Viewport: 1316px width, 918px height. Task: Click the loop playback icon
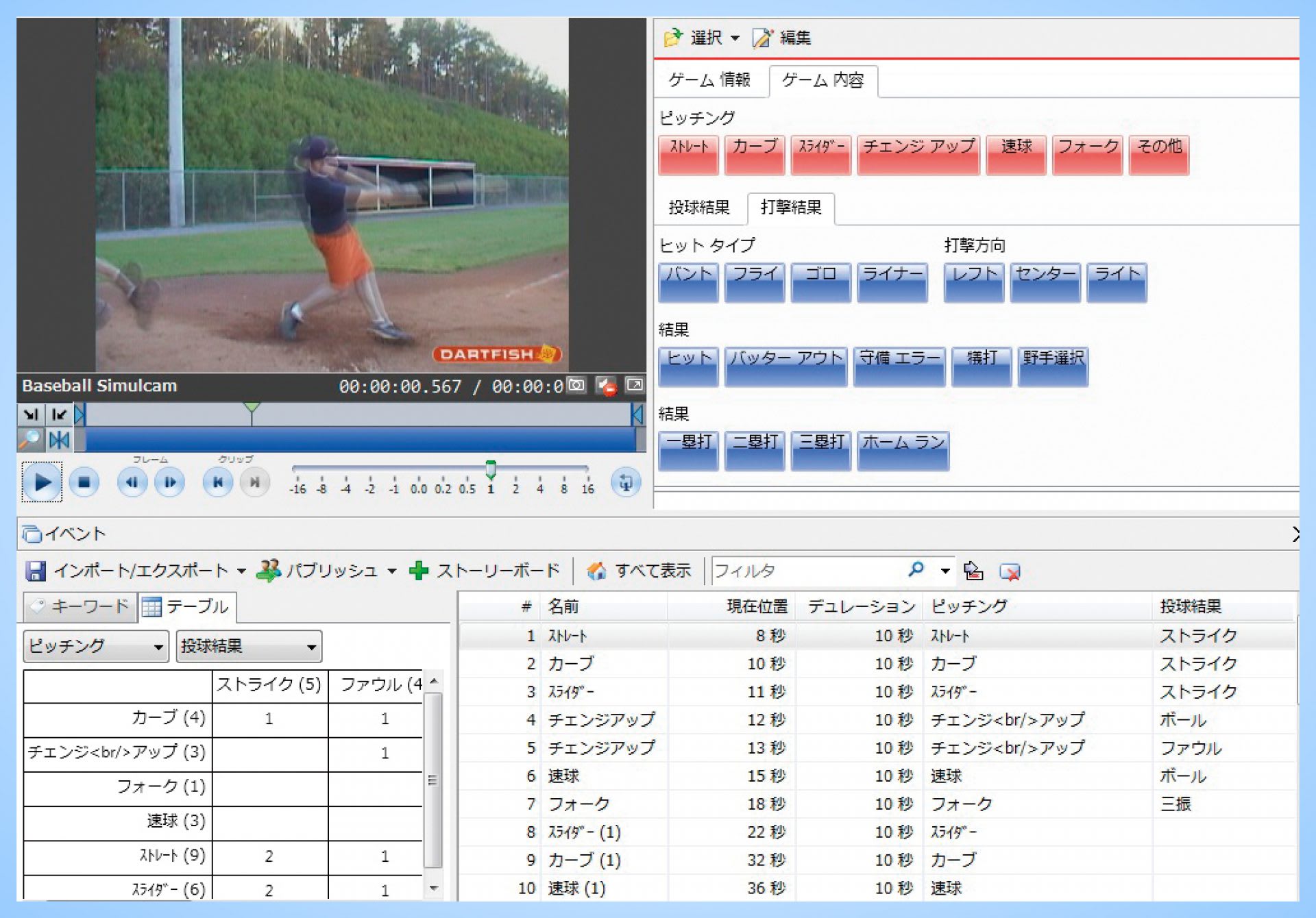click(x=625, y=482)
